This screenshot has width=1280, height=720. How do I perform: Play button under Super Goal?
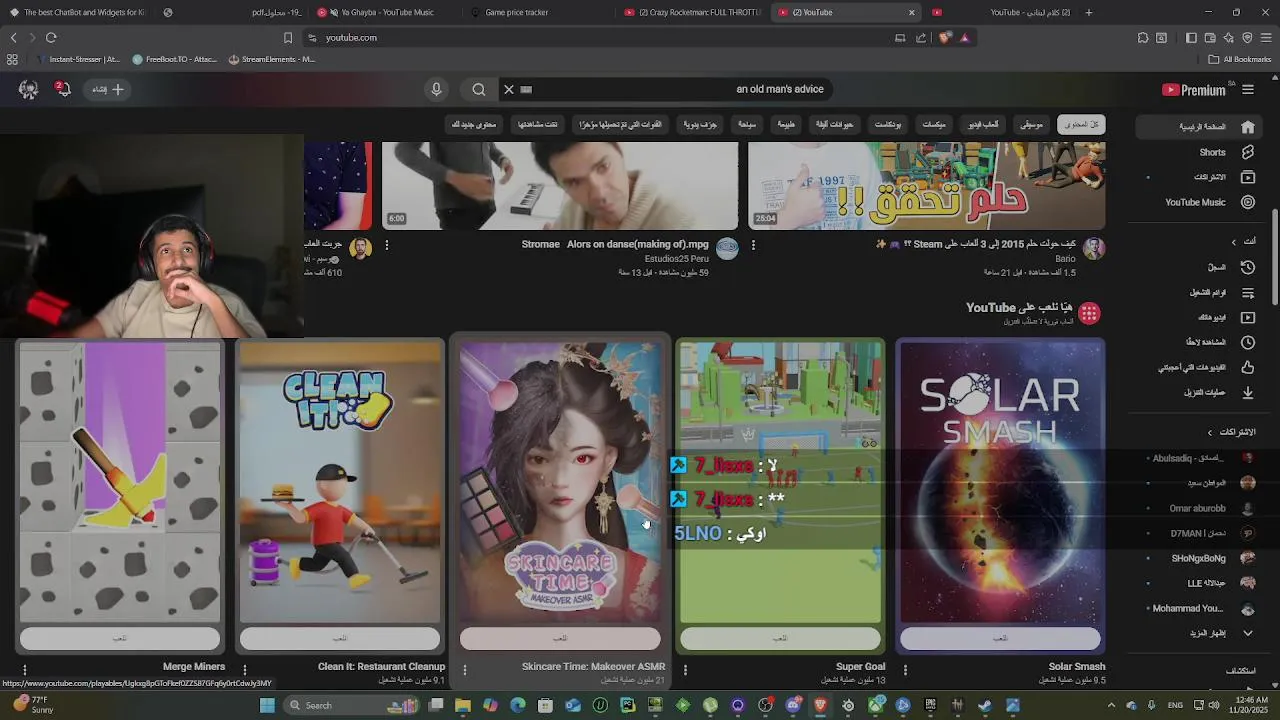click(780, 638)
